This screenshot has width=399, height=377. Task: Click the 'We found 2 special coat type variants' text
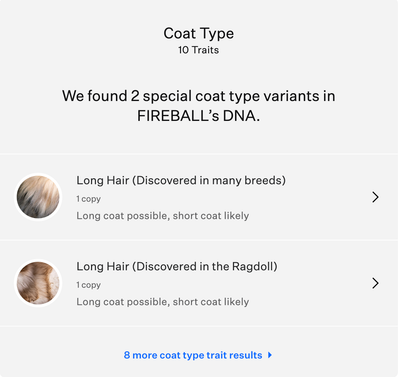(199, 96)
